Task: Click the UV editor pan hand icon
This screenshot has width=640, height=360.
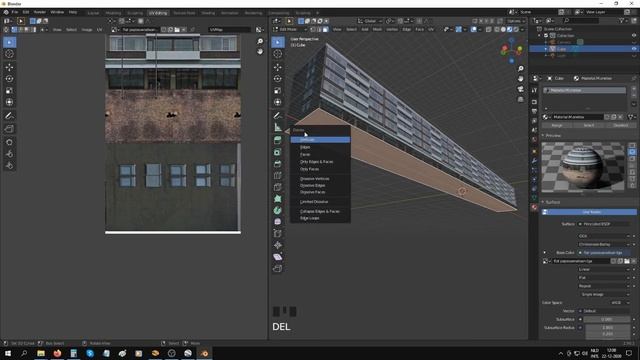Action: point(260,51)
